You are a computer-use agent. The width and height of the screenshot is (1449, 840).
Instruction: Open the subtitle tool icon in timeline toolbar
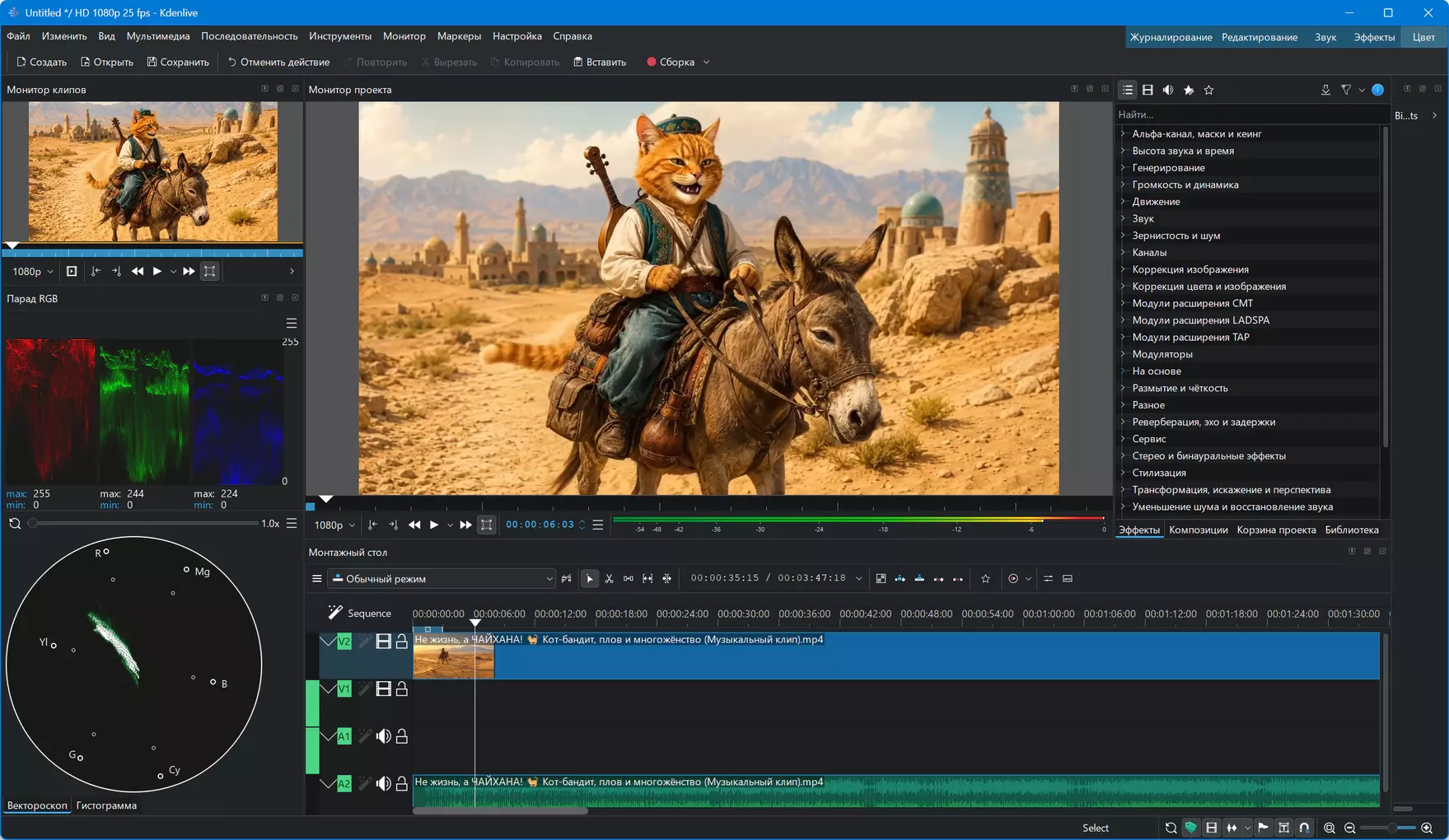1068,579
